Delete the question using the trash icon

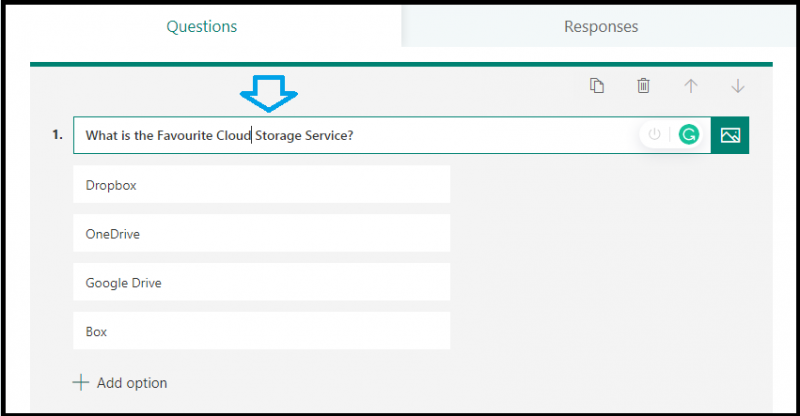pos(644,86)
